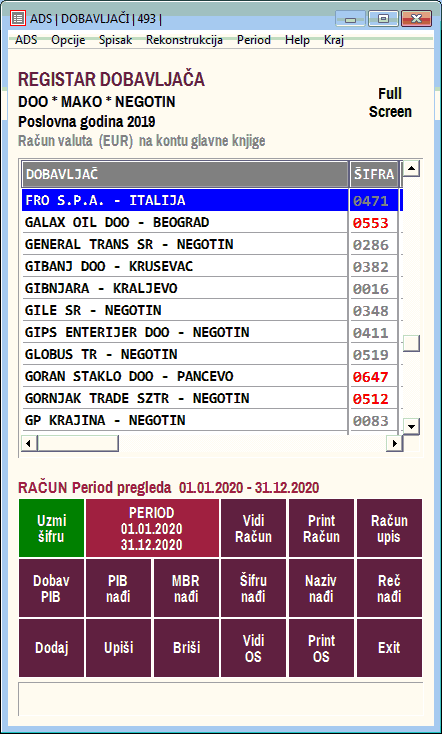The height and width of the screenshot is (734, 442).
Task: Click red code cell 0553
Action: click(374, 222)
